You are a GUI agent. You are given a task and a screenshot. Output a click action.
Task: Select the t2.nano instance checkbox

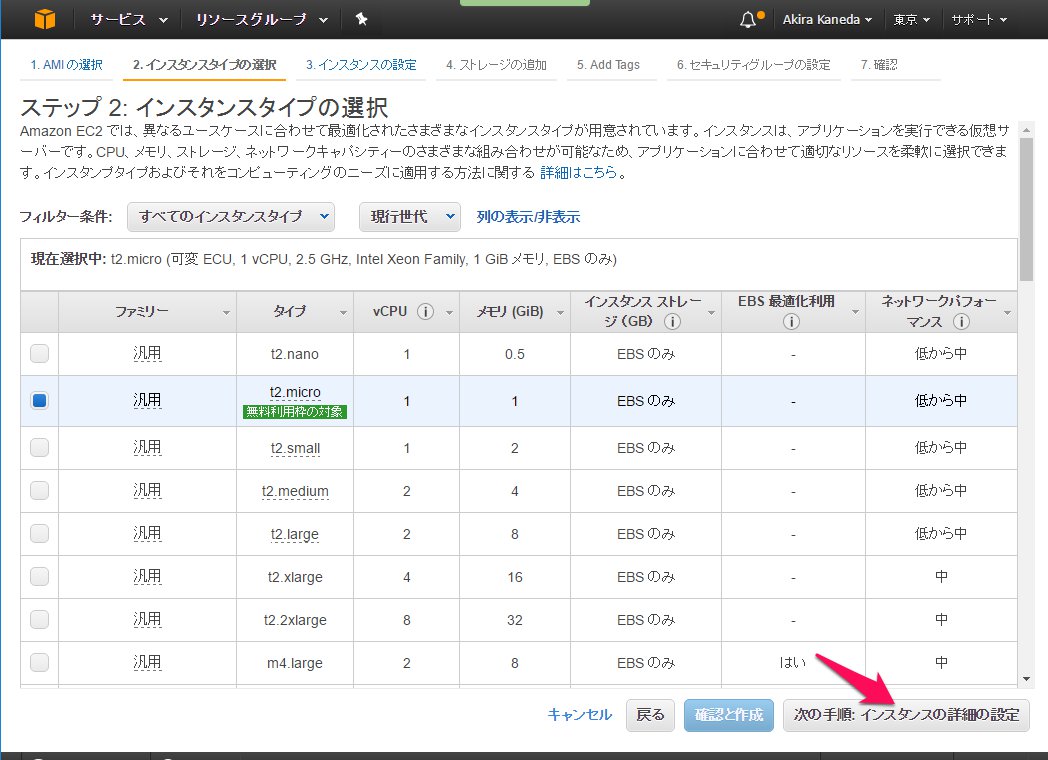pyautogui.click(x=39, y=353)
